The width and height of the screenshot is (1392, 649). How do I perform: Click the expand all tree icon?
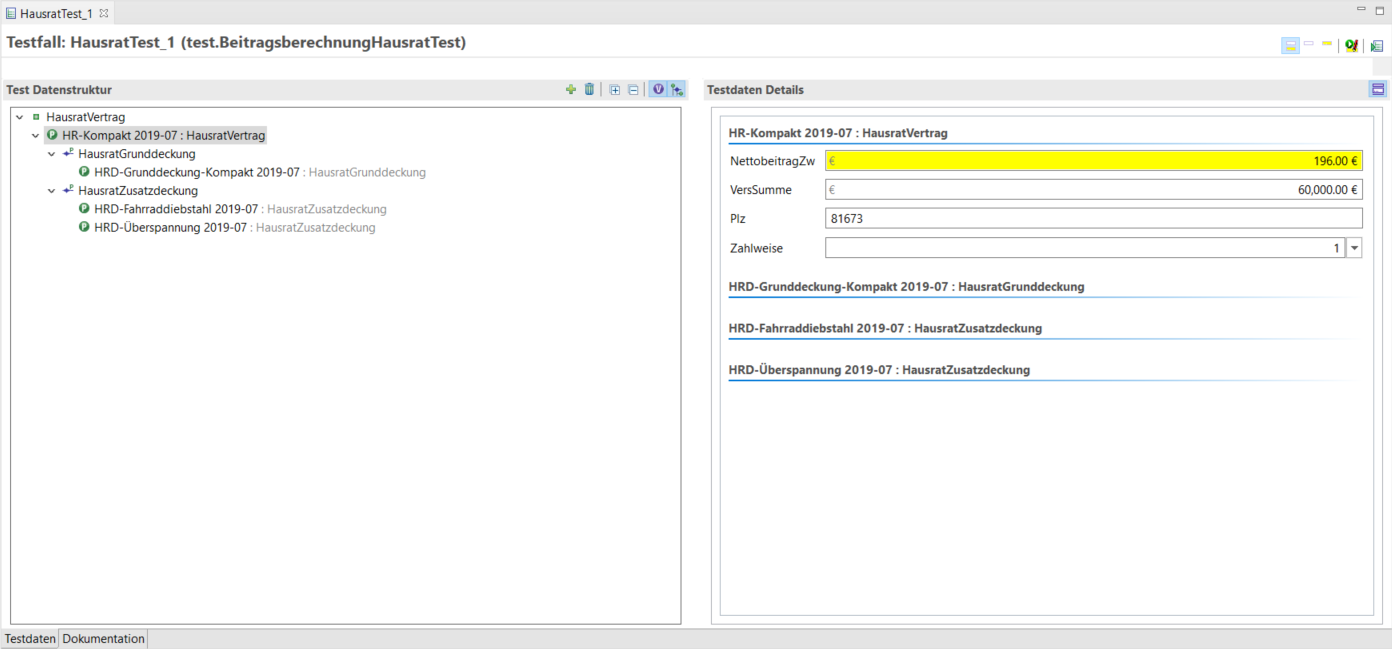pos(615,90)
